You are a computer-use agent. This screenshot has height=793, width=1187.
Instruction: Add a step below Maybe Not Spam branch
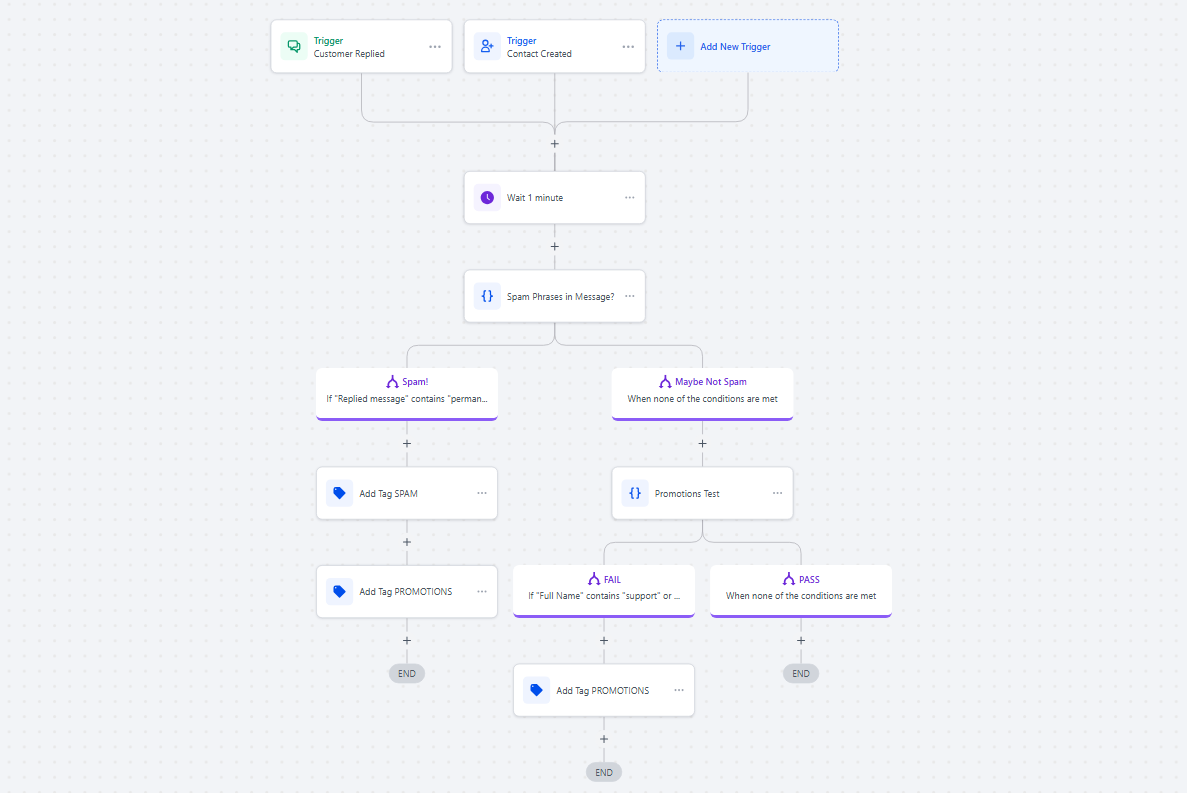703,443
